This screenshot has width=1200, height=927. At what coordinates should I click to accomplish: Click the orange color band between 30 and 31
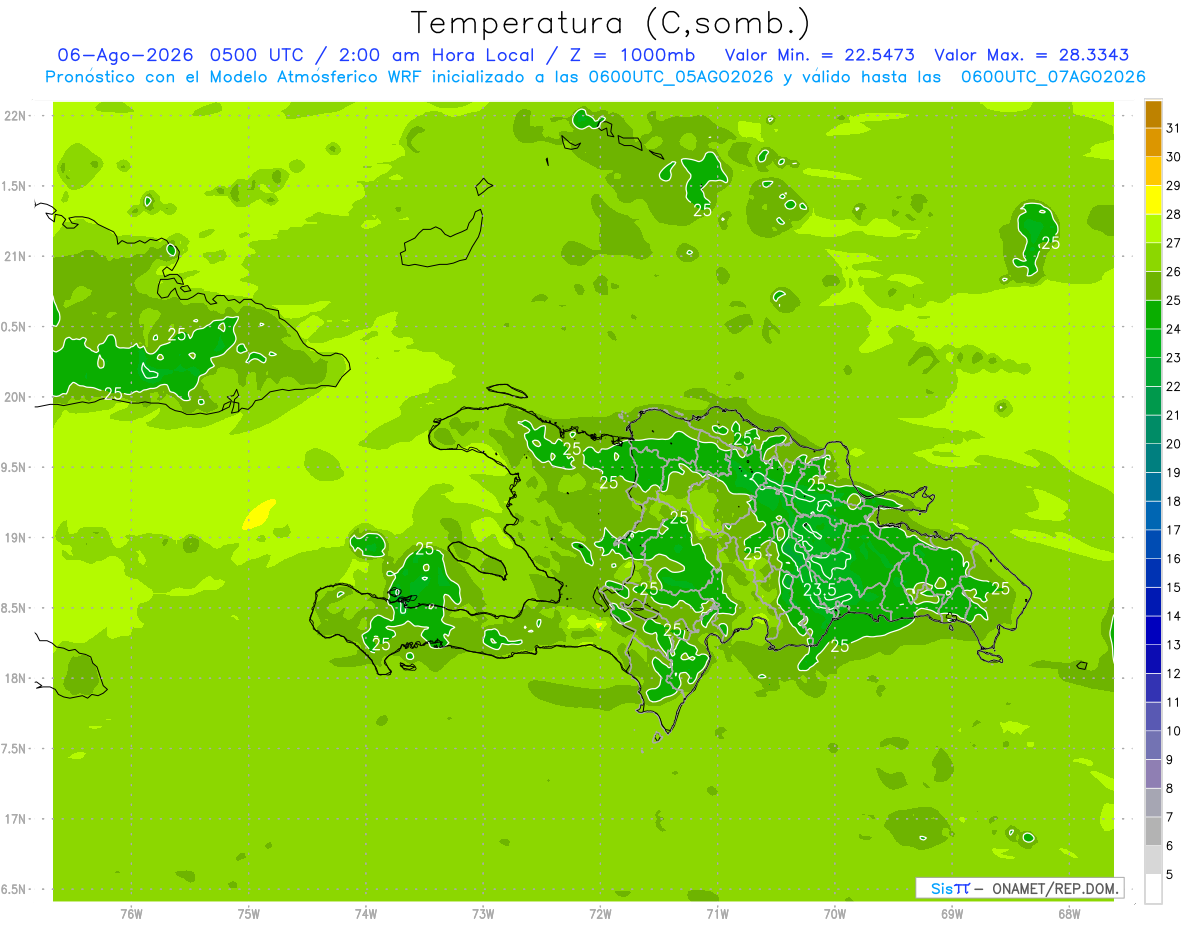coord(1153,143)
